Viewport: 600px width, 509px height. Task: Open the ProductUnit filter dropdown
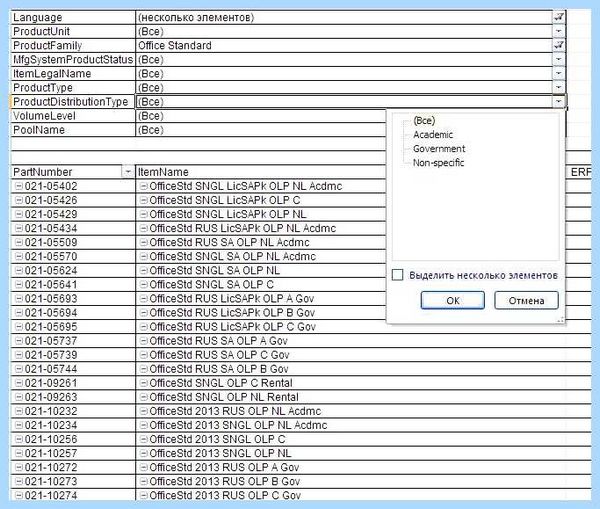[559, 31]
